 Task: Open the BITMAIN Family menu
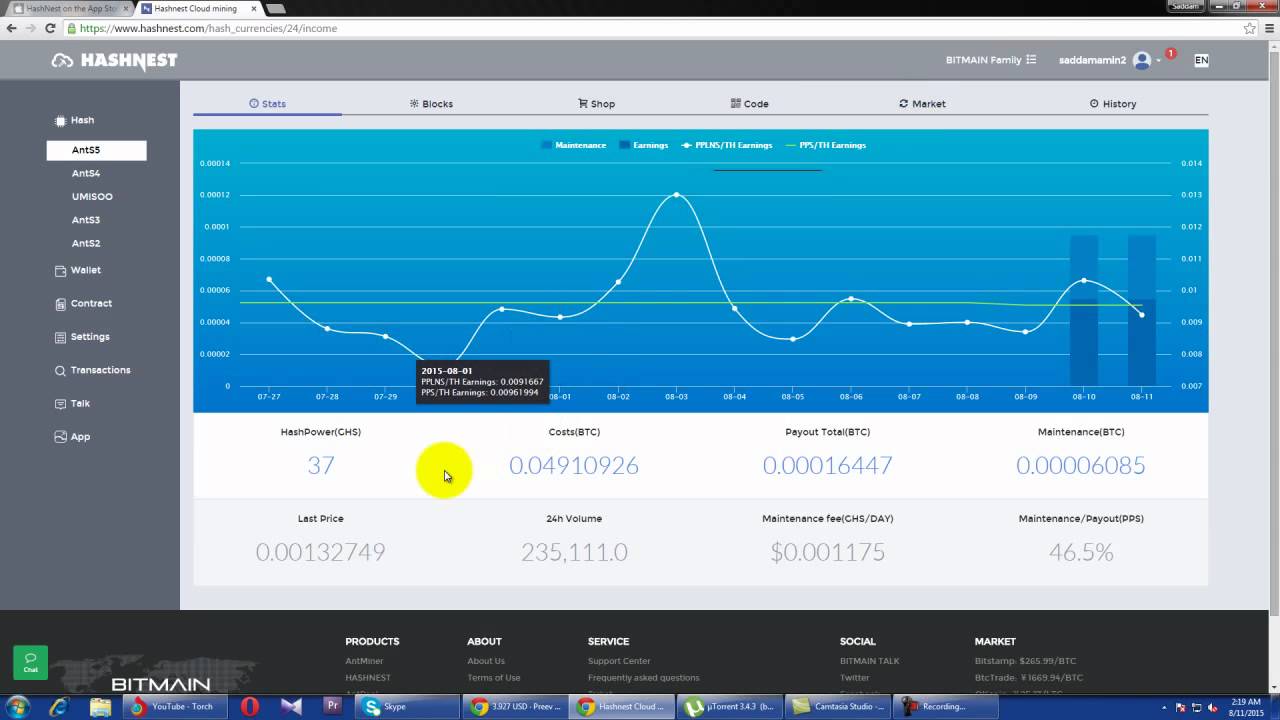991,60
